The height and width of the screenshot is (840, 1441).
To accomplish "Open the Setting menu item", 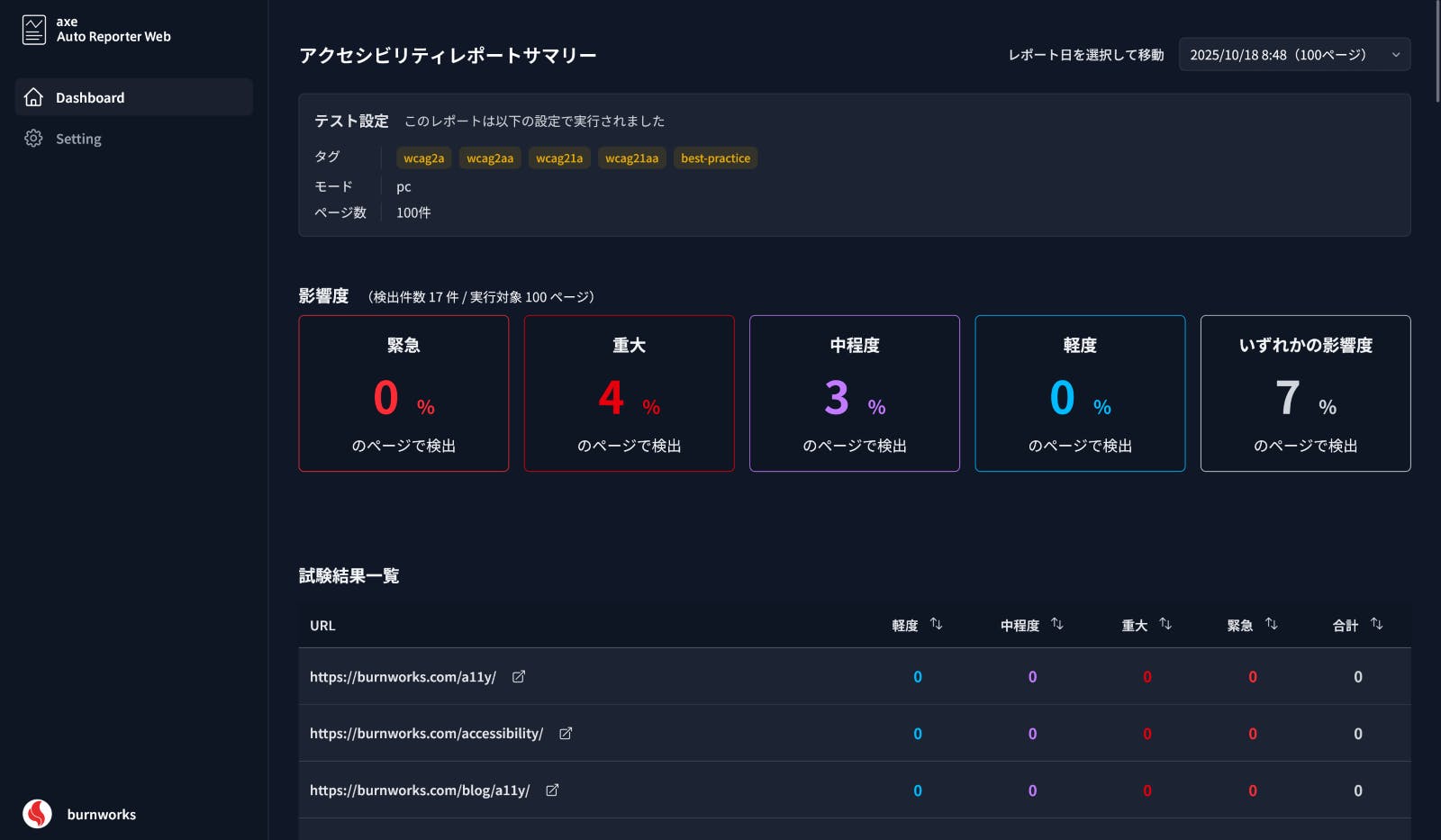I will pyautogui.click(x=78, y=139).
